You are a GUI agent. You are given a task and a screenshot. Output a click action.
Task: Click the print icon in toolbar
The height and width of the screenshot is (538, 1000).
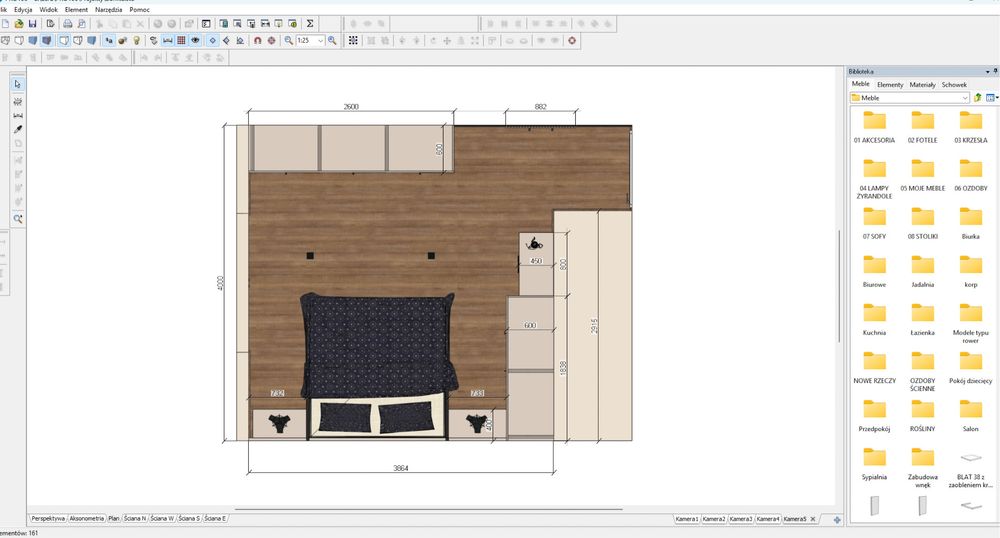68,23
